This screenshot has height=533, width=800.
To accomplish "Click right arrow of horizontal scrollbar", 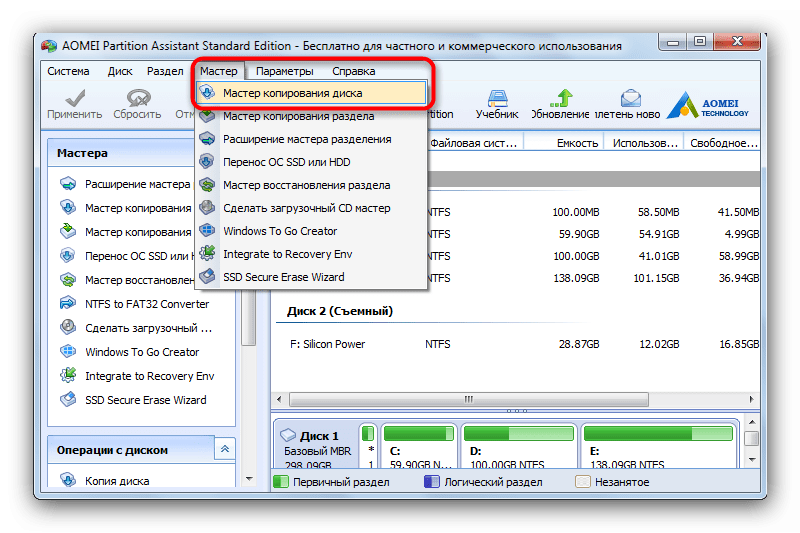I will click(x=752, y=399).
